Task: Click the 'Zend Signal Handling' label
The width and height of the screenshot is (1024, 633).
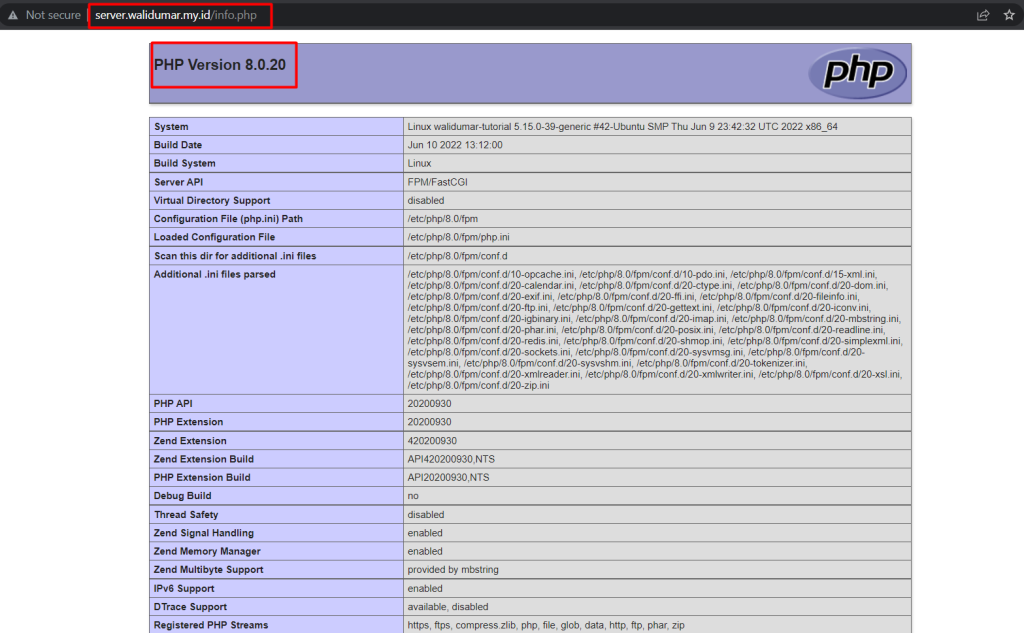Action: click(x=204, y=533)
